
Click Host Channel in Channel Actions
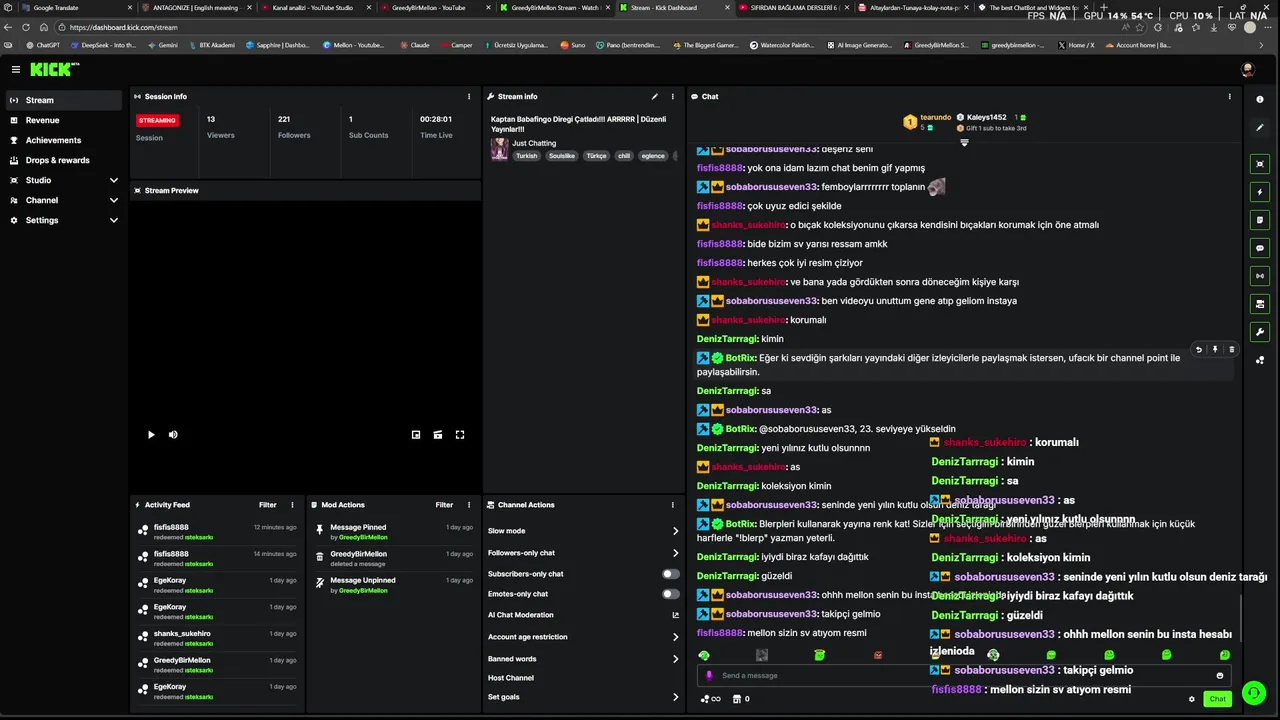click(511, 678)
